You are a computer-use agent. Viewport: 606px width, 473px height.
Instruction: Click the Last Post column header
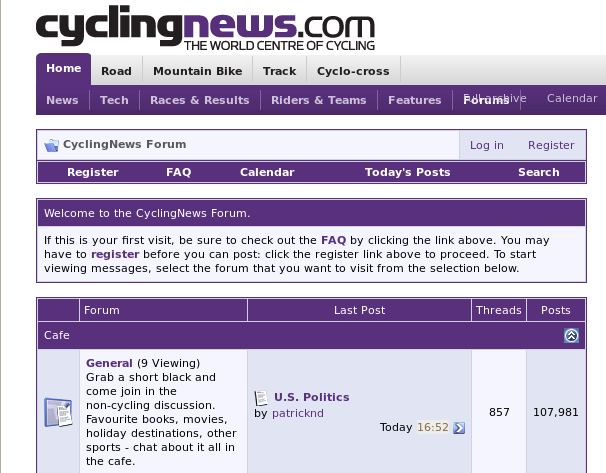pos(359,310)
